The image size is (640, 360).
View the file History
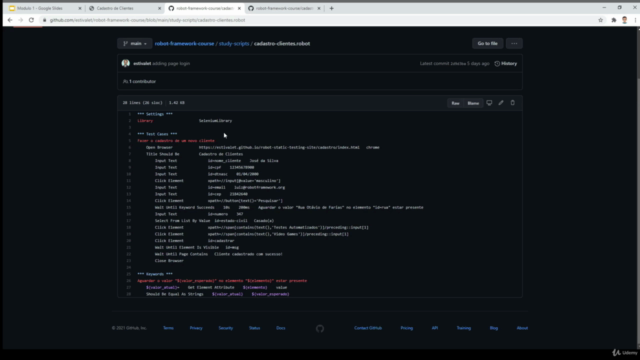tap(506, 64)
